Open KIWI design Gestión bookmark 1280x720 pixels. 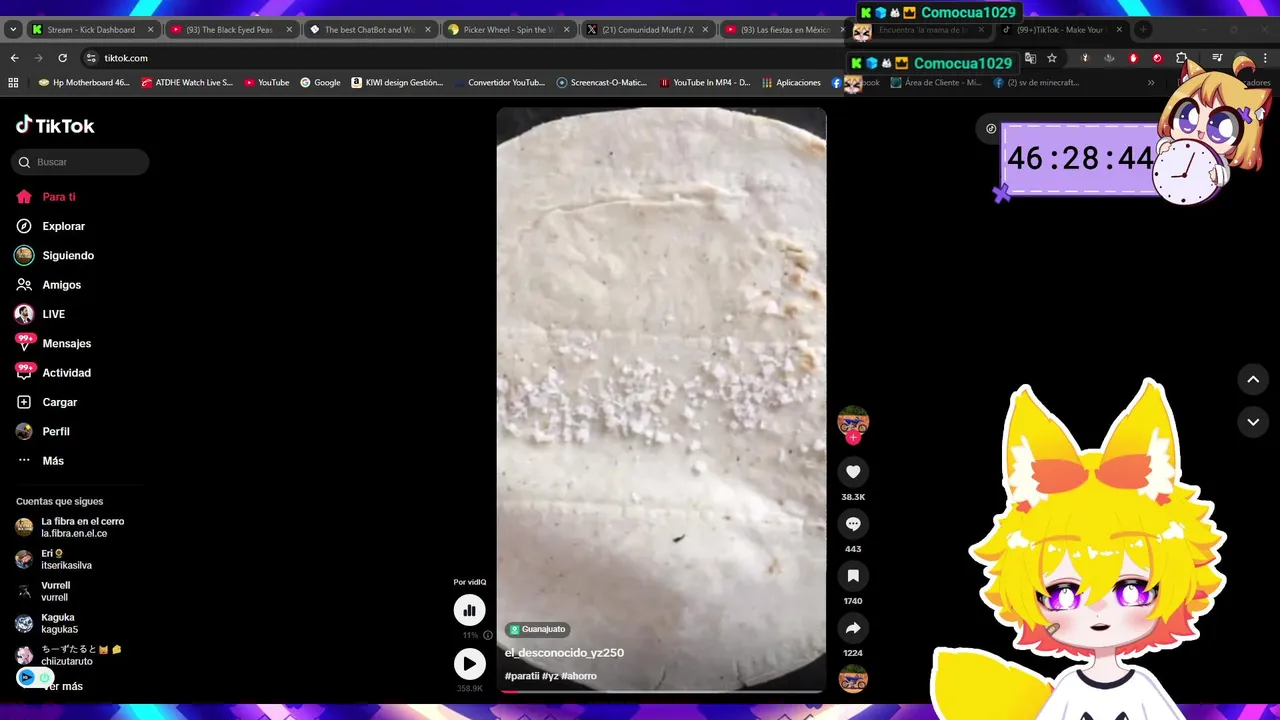[x=397, y=83]
